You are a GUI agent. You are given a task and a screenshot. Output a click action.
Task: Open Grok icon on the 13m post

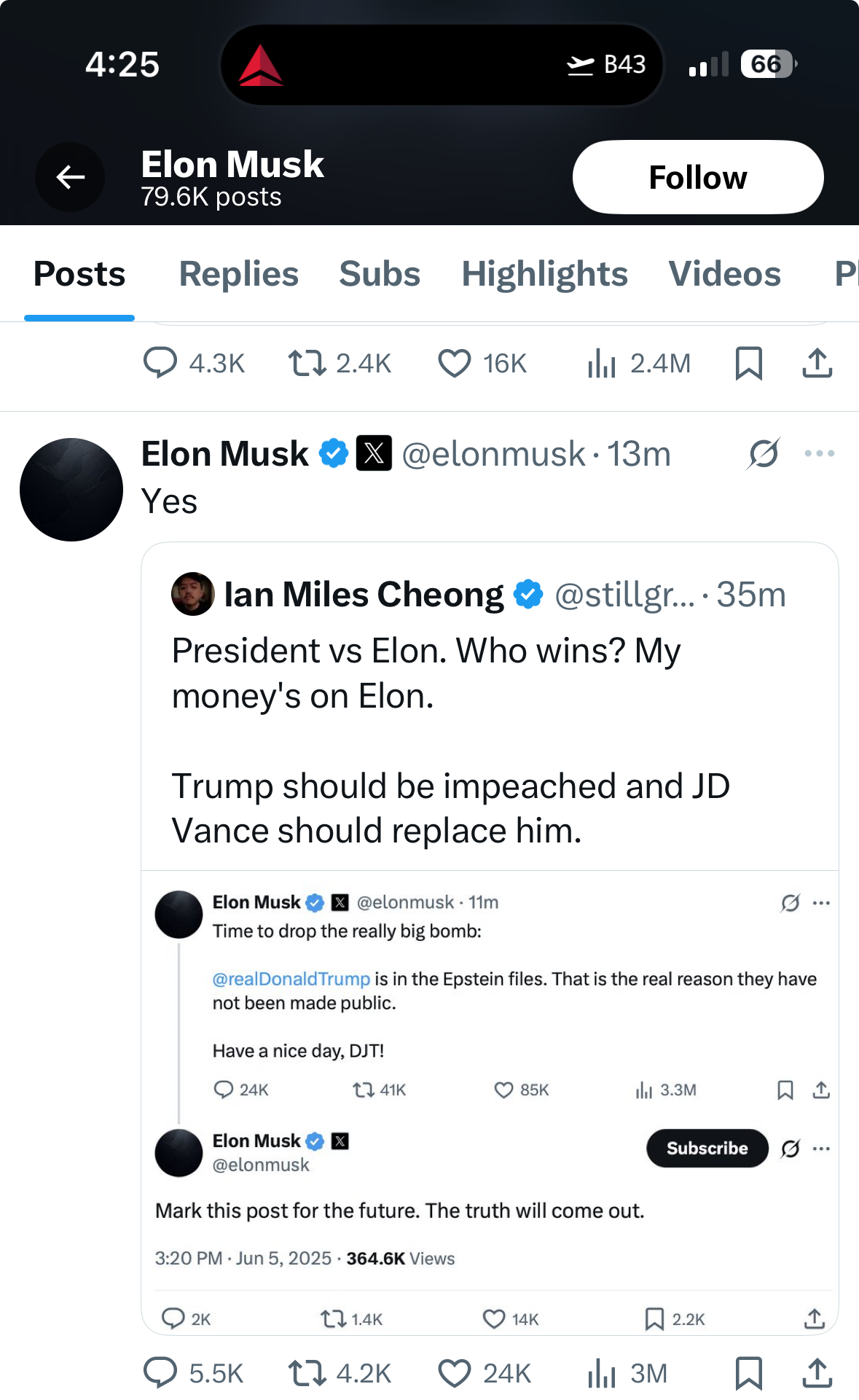[x=764, y=453]
